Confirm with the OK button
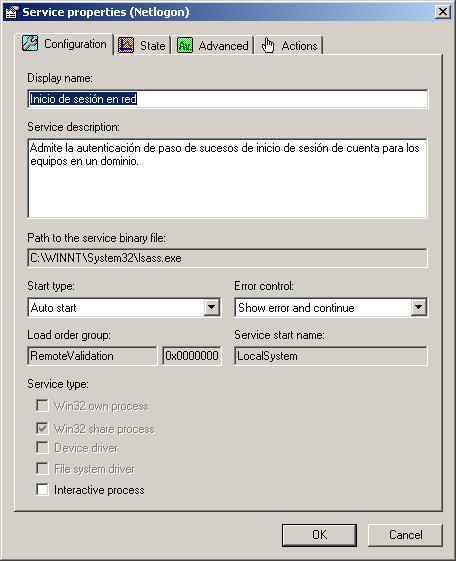 (319, 535)
